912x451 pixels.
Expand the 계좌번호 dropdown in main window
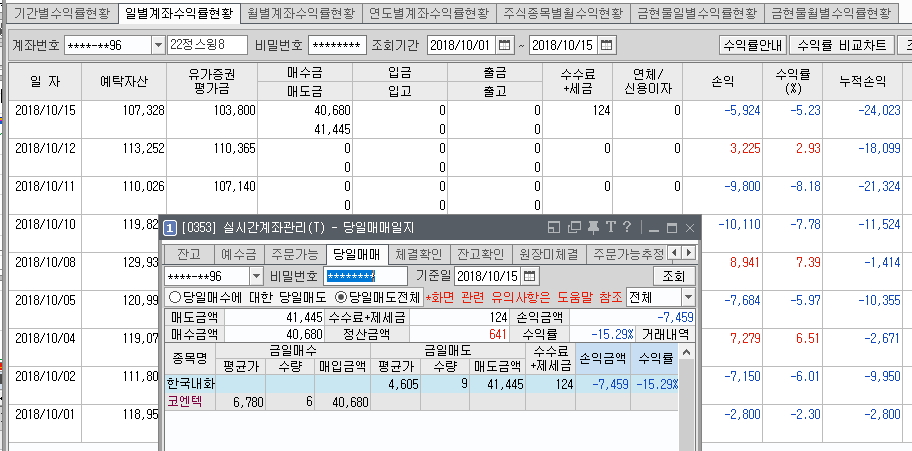pos(158,46)
